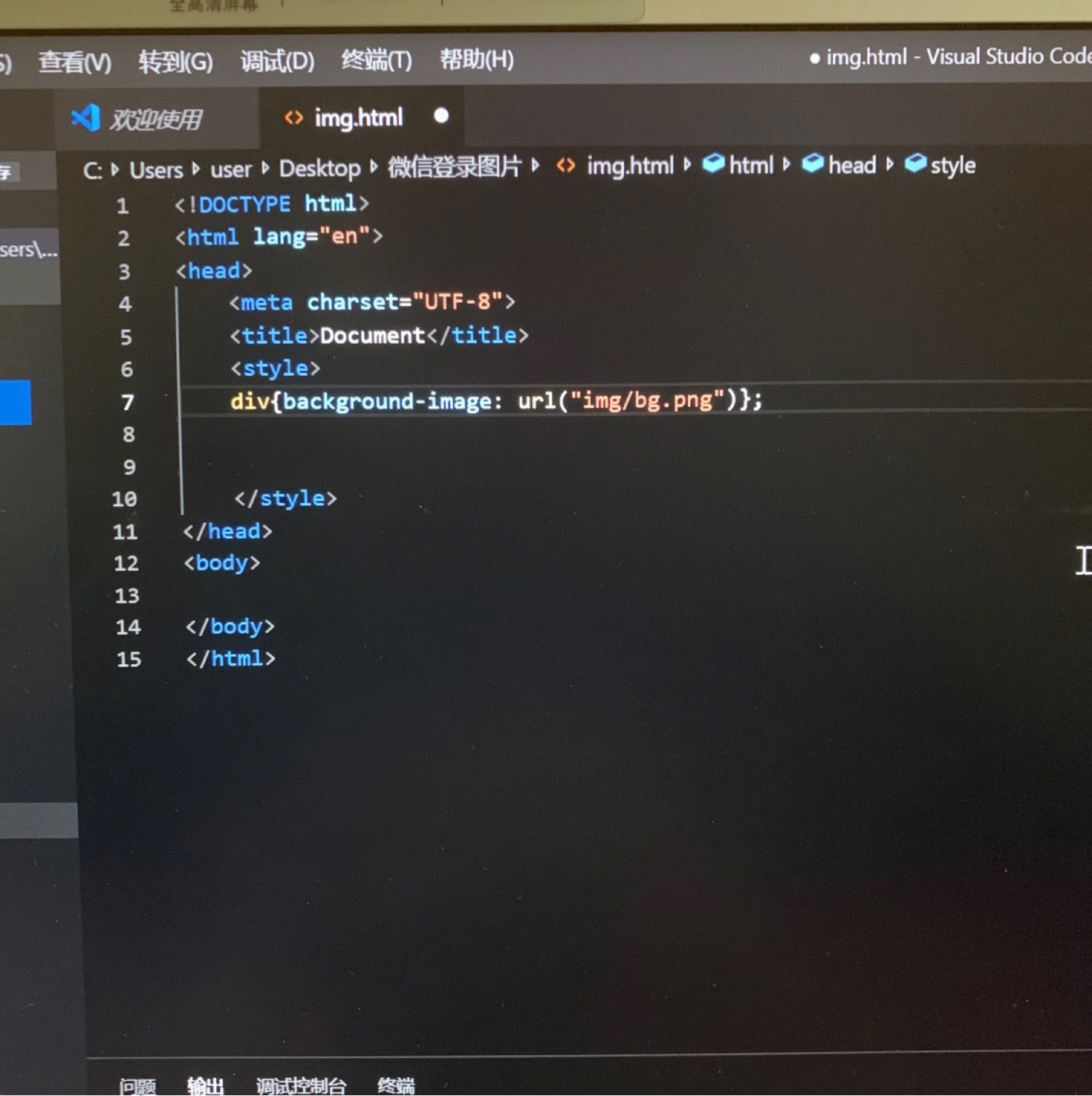Open the 查看(V) menu
This screenshot has height=1096, width=1092.
pos(75,62)
